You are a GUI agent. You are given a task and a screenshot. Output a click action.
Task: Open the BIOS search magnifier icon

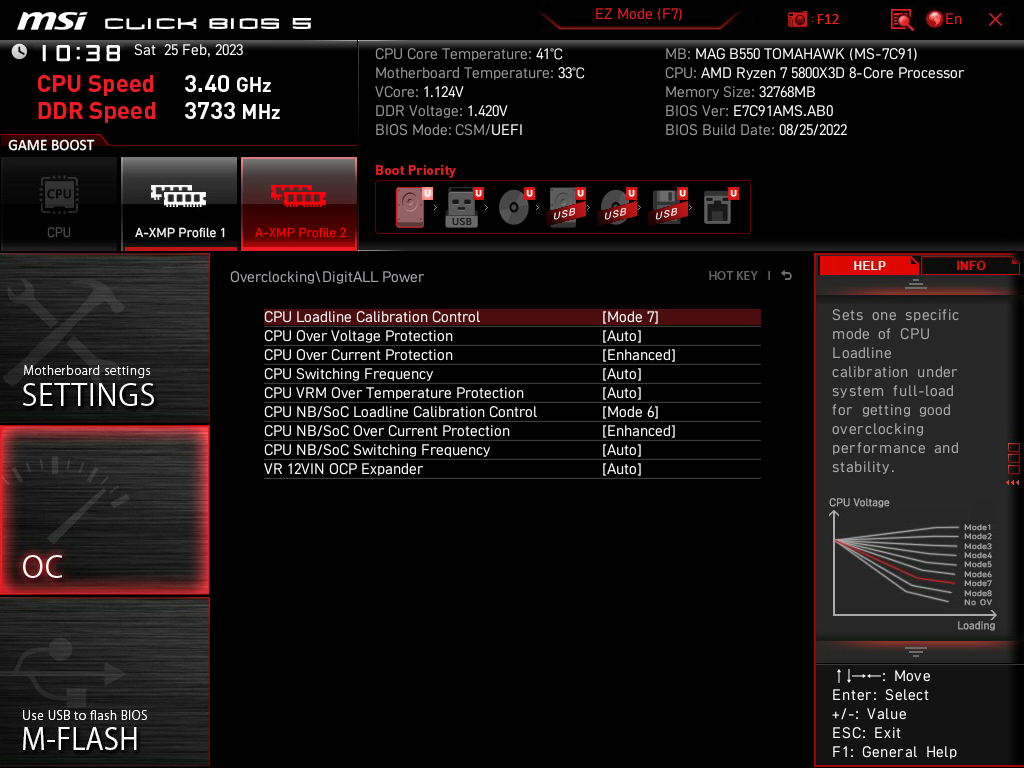(902, 19)
